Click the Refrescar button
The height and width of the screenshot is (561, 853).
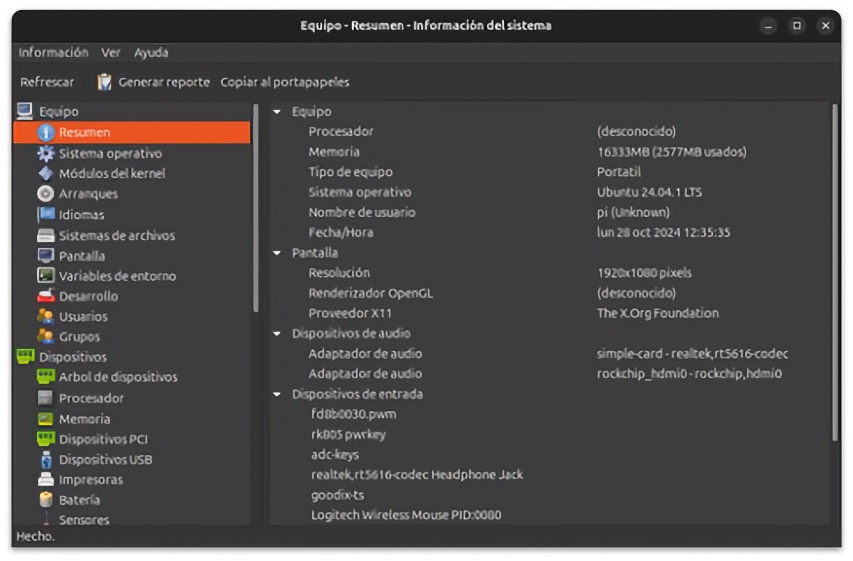click(47, 82)
